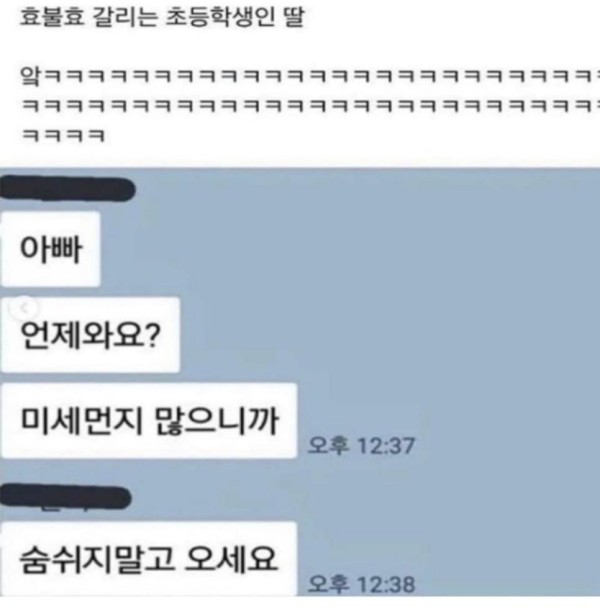Select the 아빠 chat bubble
Image resolution: width=600 pixels, height=609 pixels.
[x=50, y=249]
